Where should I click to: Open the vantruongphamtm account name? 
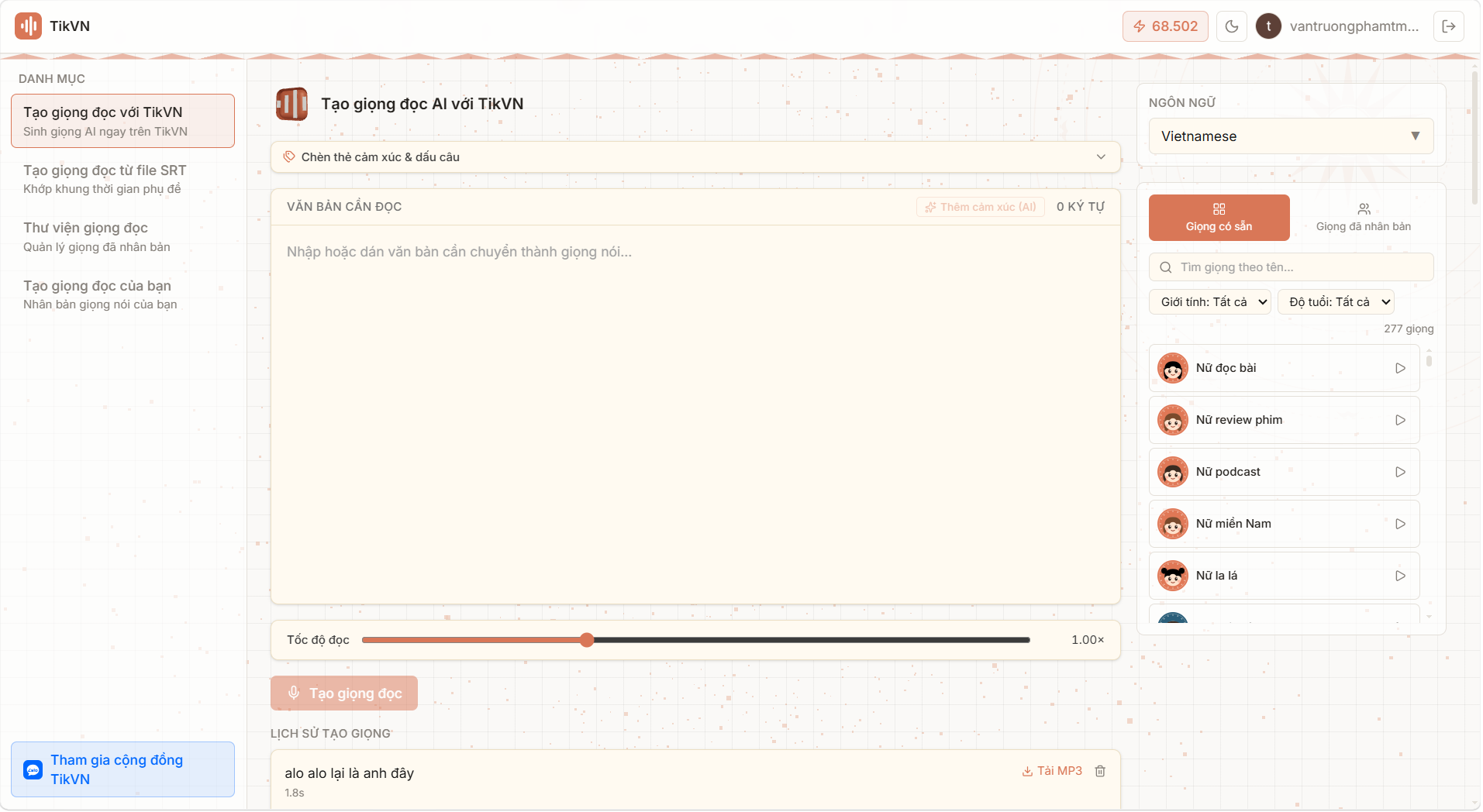click(x=1354, y=26)
